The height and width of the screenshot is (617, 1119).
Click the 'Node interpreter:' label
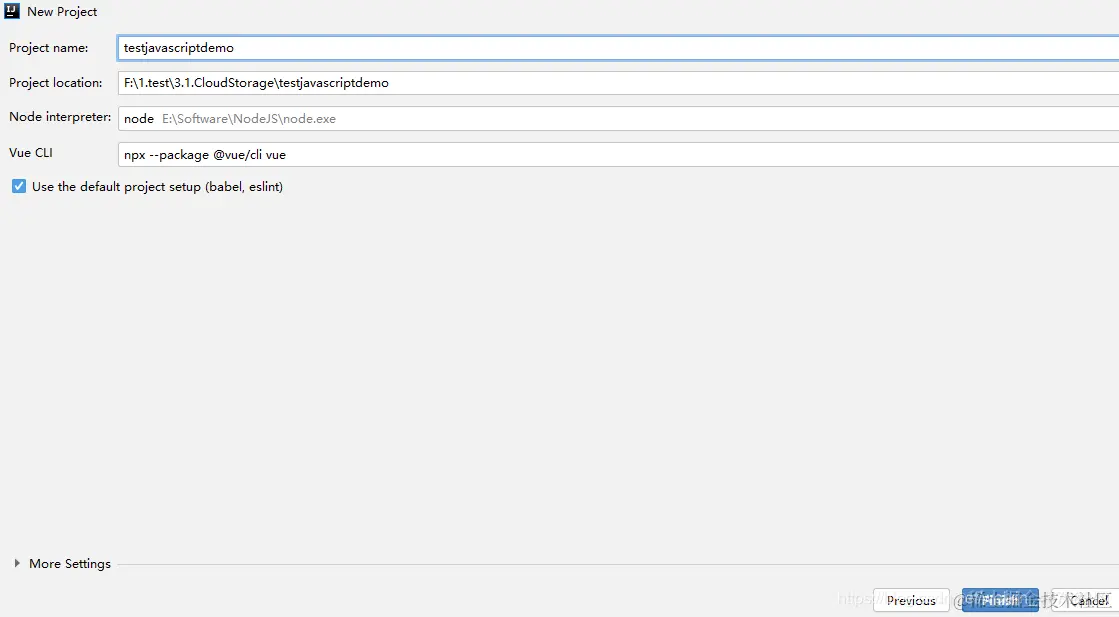(60, 117)
